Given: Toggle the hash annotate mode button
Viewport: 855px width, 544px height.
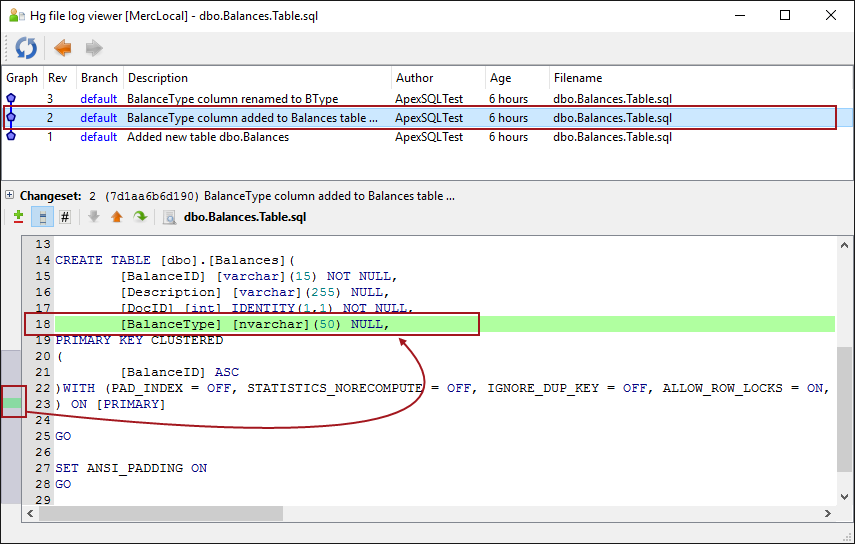Looking at the screenshot, I should pyautogui.click(x=65, y=216).
